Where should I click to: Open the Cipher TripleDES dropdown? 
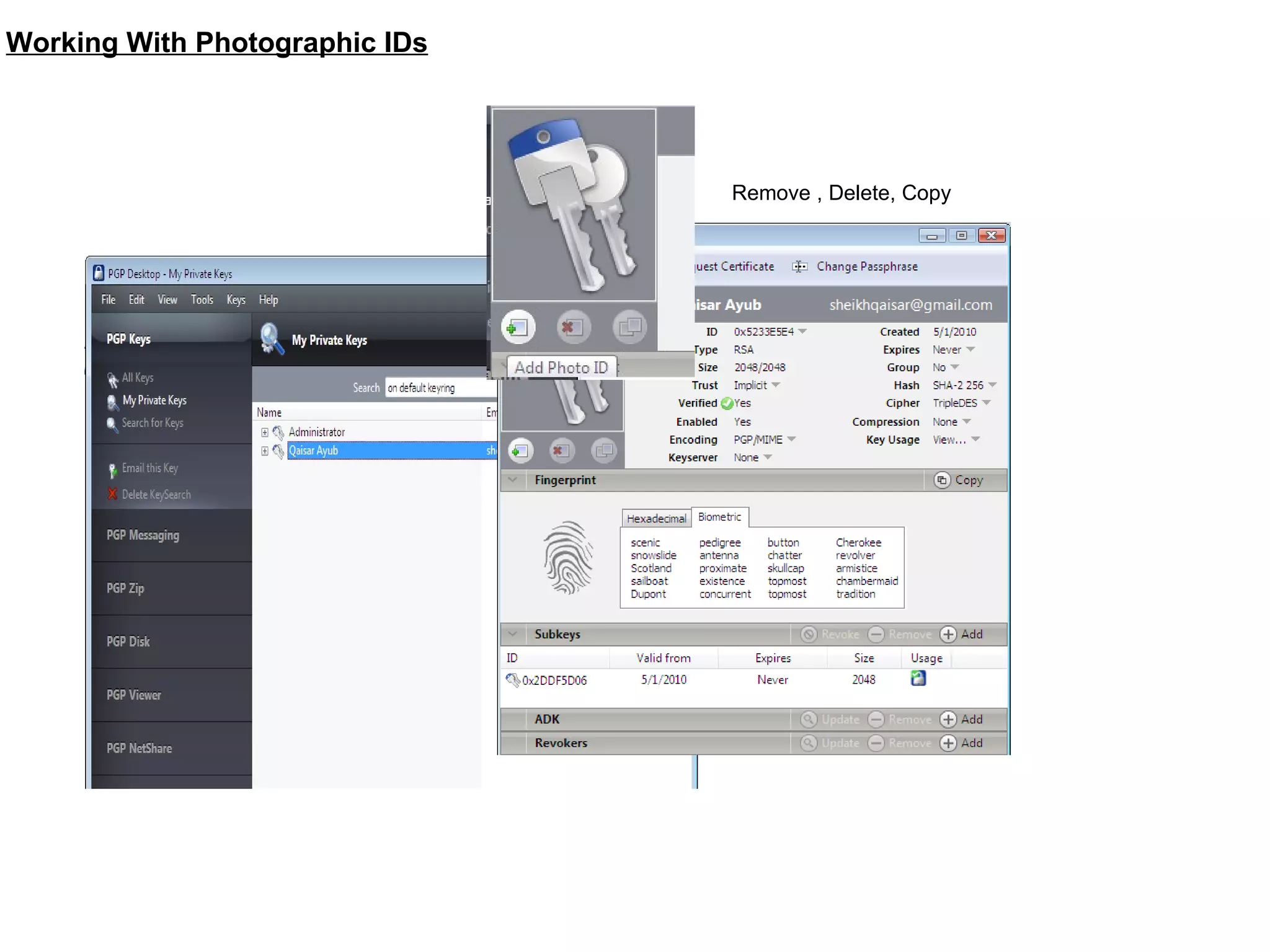[x=987, y=403]
